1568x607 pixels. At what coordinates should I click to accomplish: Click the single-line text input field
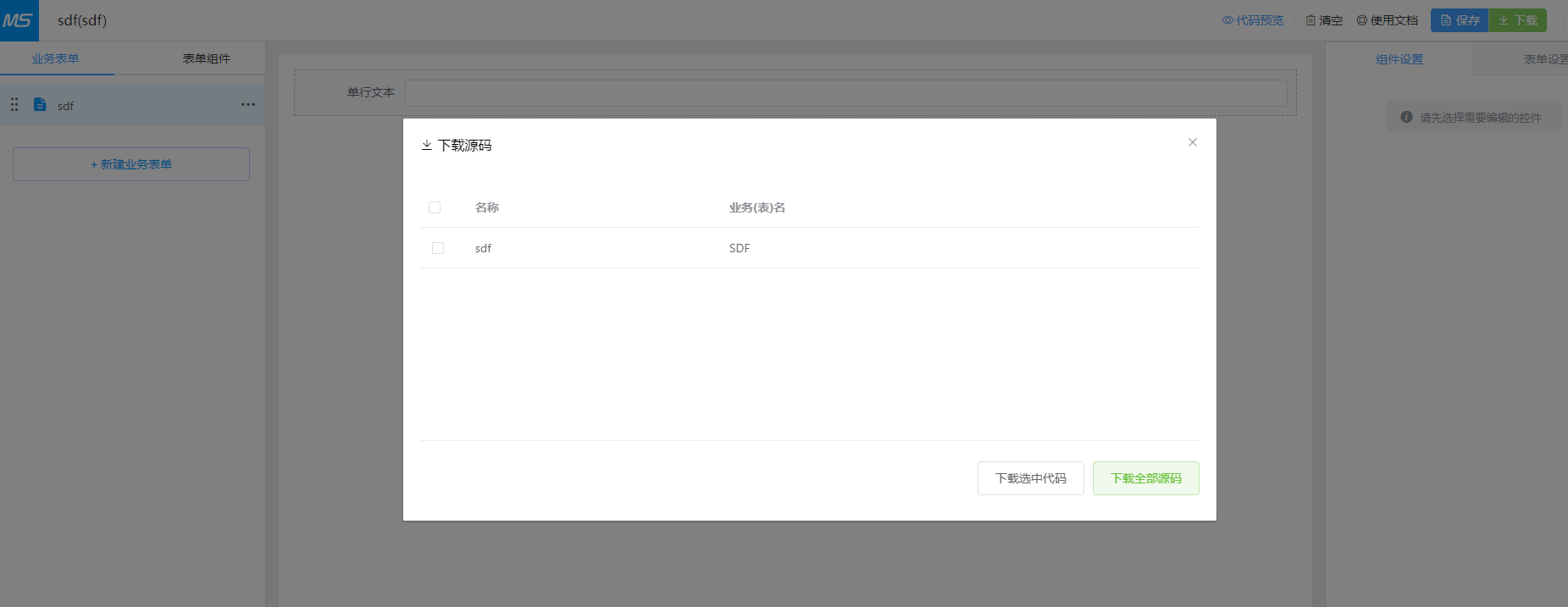[x=845, y=93]
